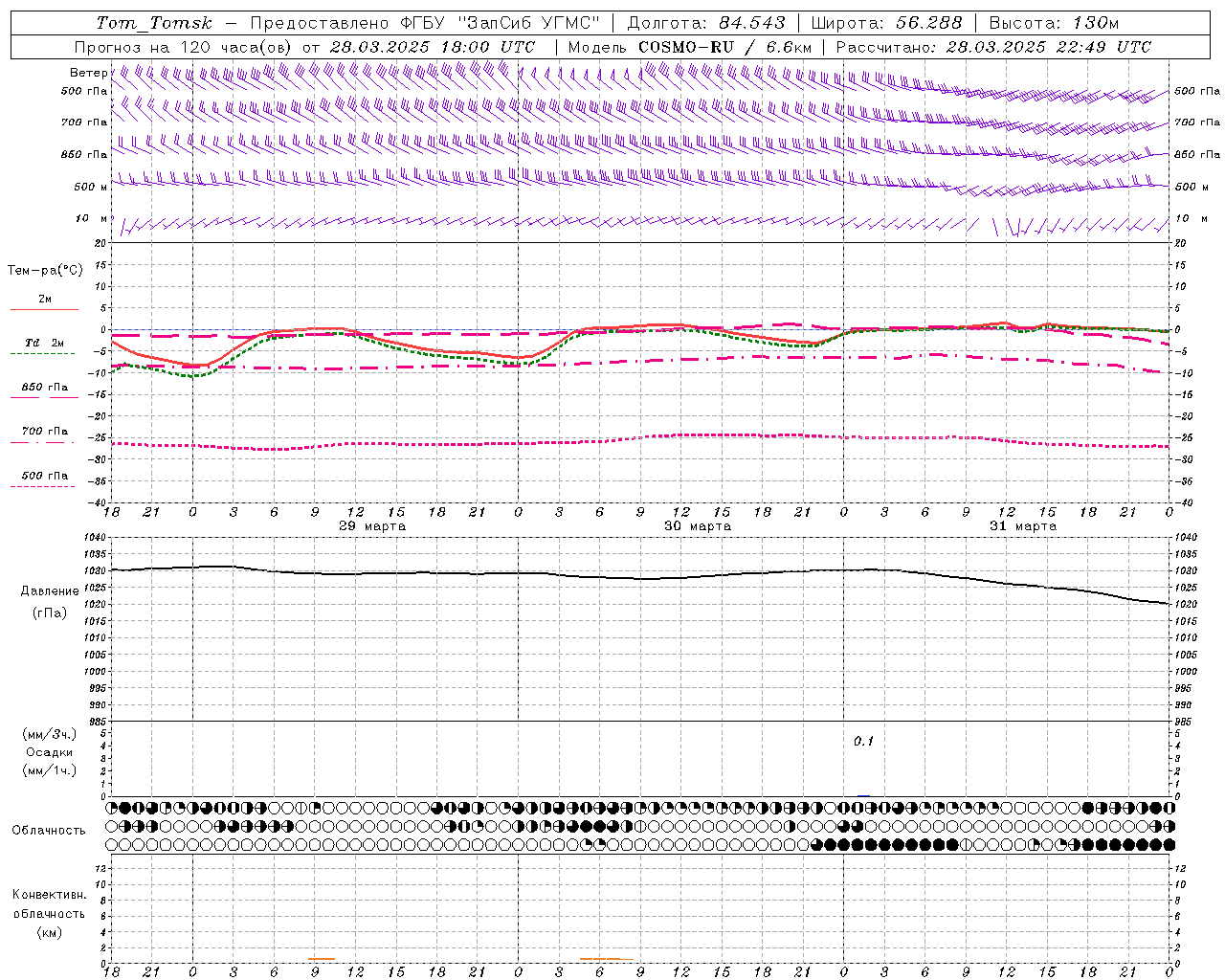Click the dotted line under Td 2м legend
Viewport: 1225px width, 980px height.
coord(43,354)
